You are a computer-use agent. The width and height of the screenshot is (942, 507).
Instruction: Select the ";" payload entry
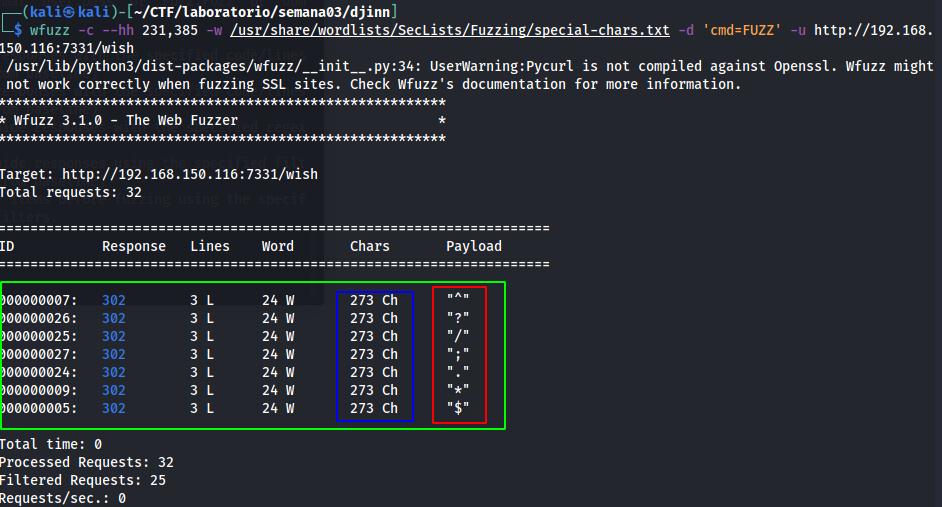point(458,354)
